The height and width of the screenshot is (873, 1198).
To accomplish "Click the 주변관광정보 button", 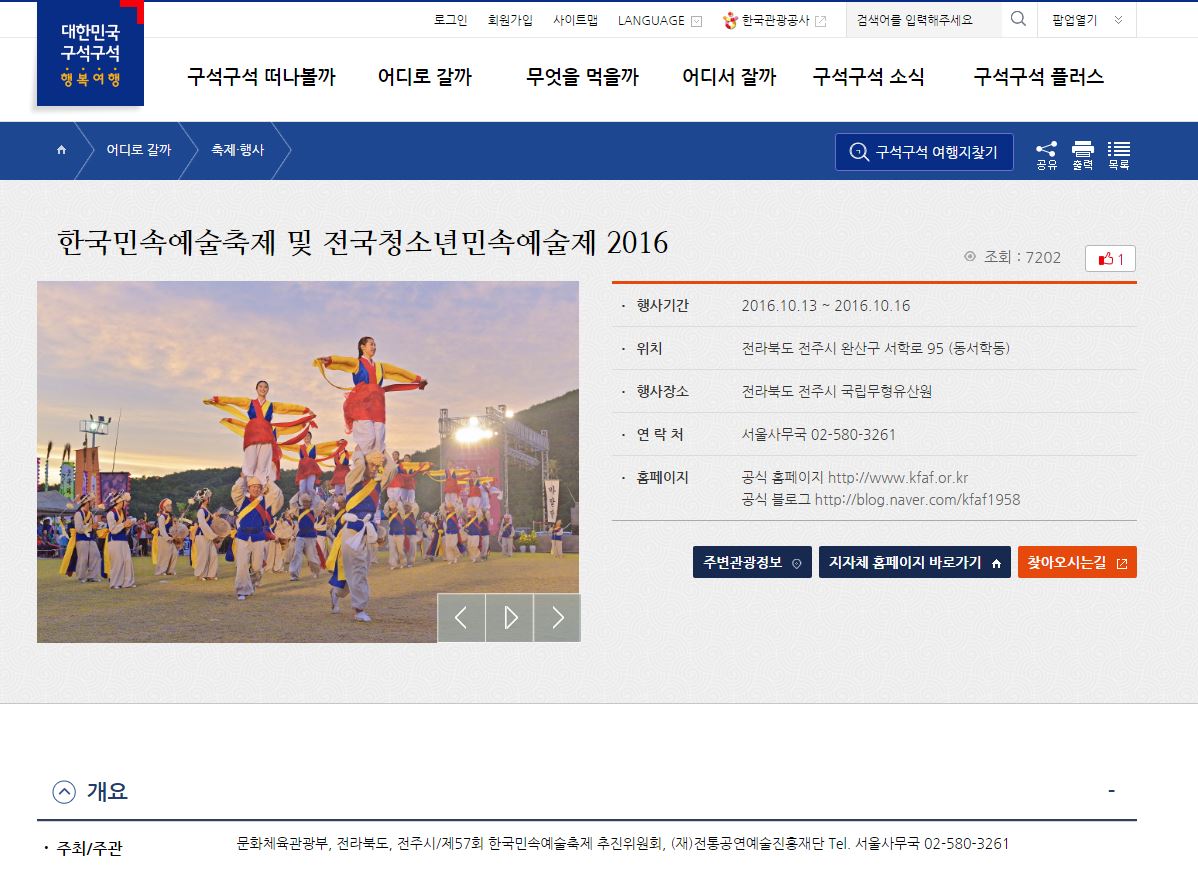I will [752, 562].
